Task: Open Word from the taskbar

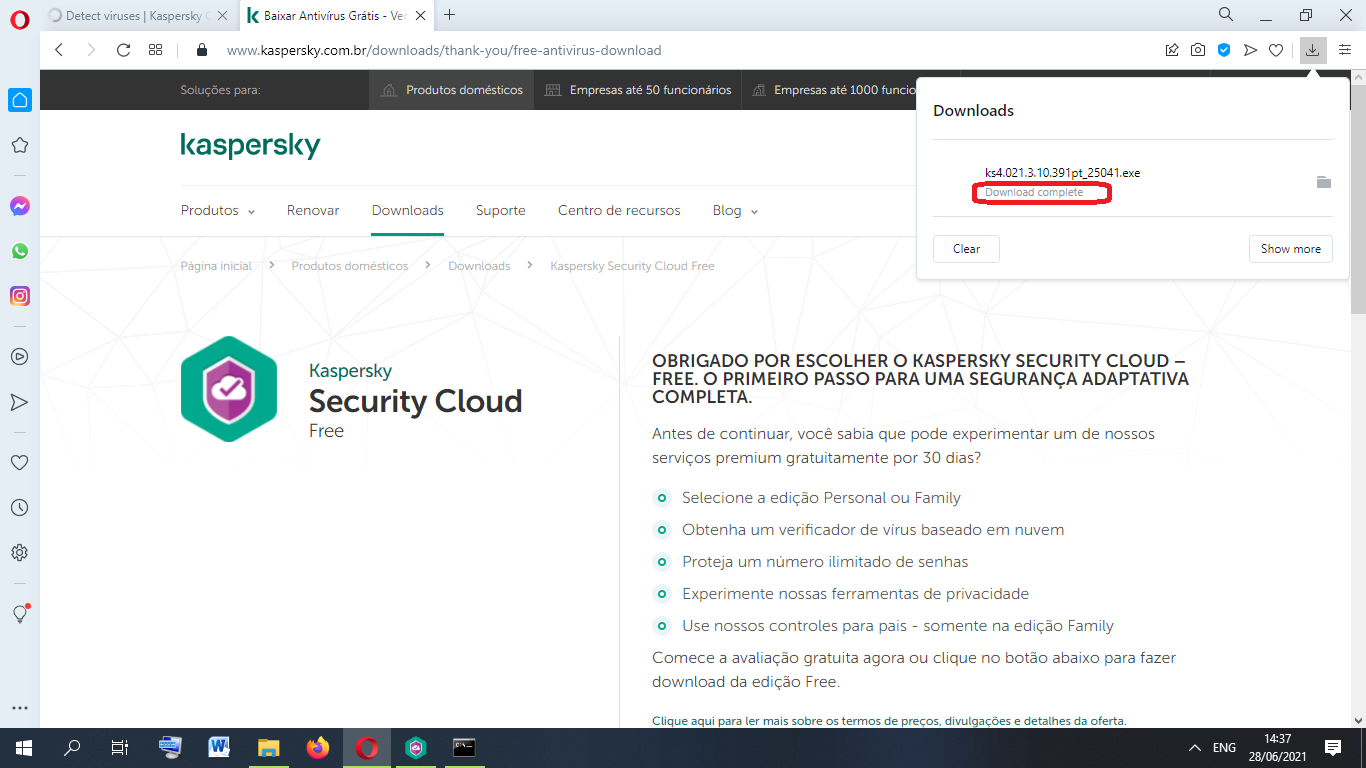Action: pos(219,748)
